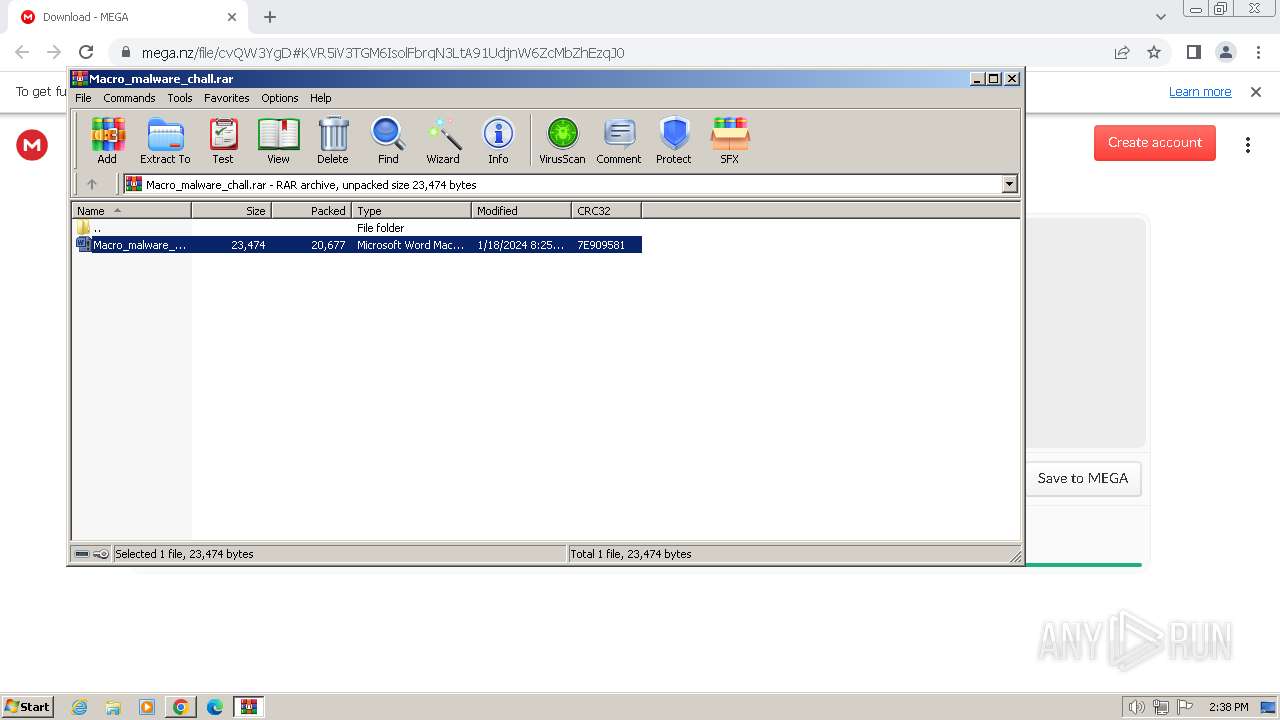Open a new Chrome tab
Viewport: 1280px width, 720px height.
270,17
